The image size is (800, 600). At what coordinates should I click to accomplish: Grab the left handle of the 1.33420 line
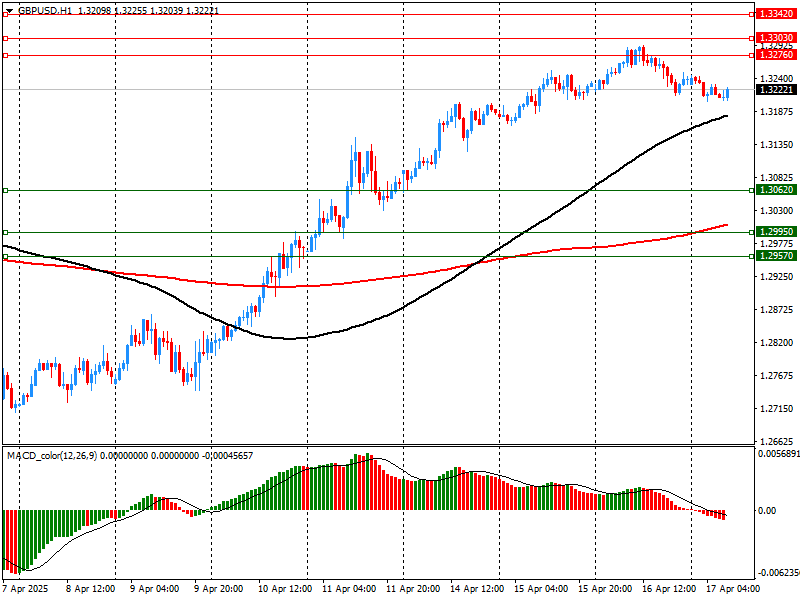pyautogui.click(x=5, y=14)
